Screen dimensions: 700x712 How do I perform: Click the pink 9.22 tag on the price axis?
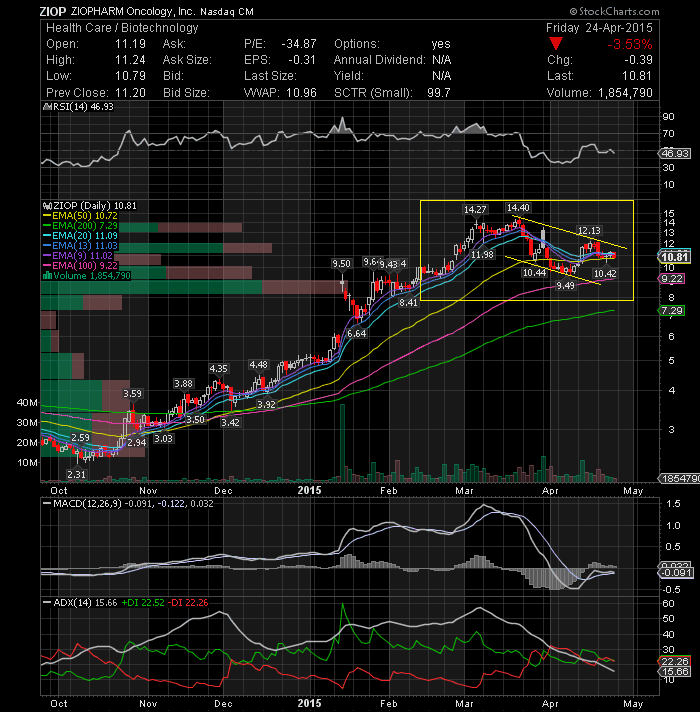click(x=672, y=279)
